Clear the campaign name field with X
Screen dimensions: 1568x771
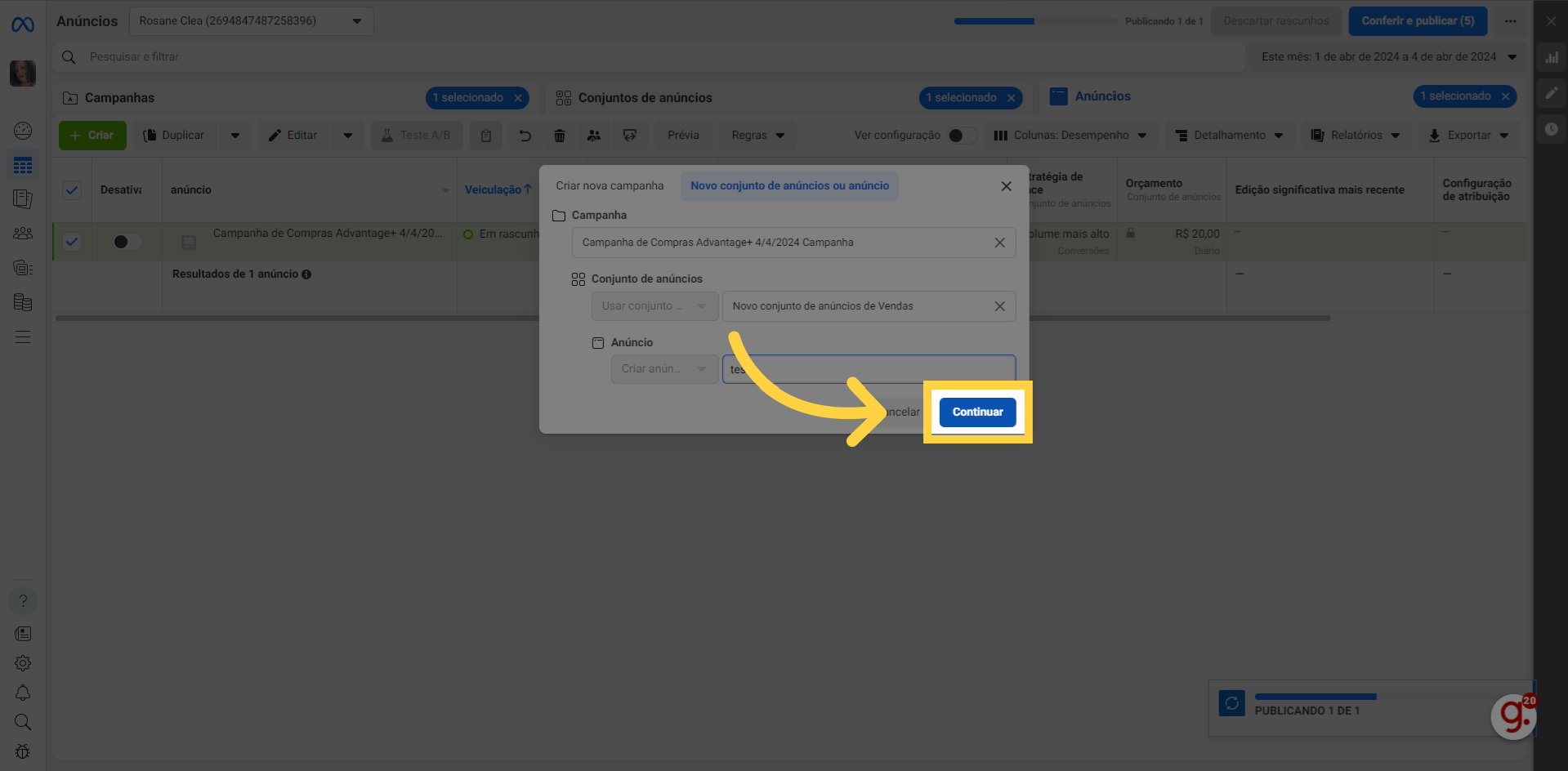pyautogui.click(x=999, y=243)
